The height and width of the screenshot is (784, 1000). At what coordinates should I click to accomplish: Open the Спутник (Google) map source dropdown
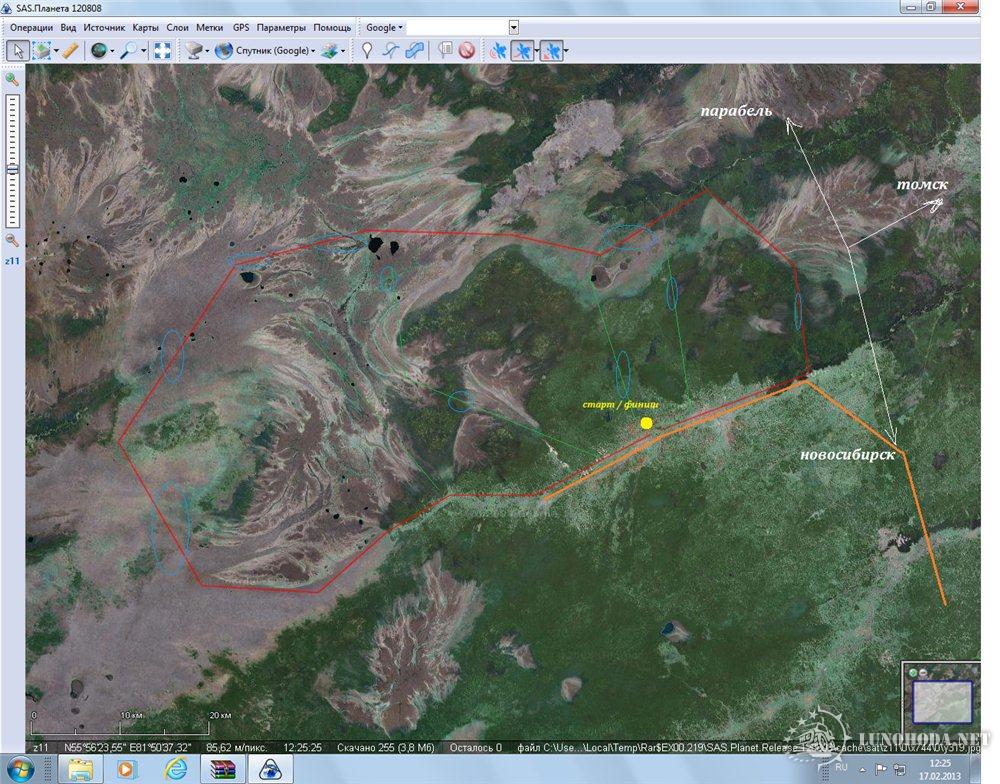tap(265, 50)
